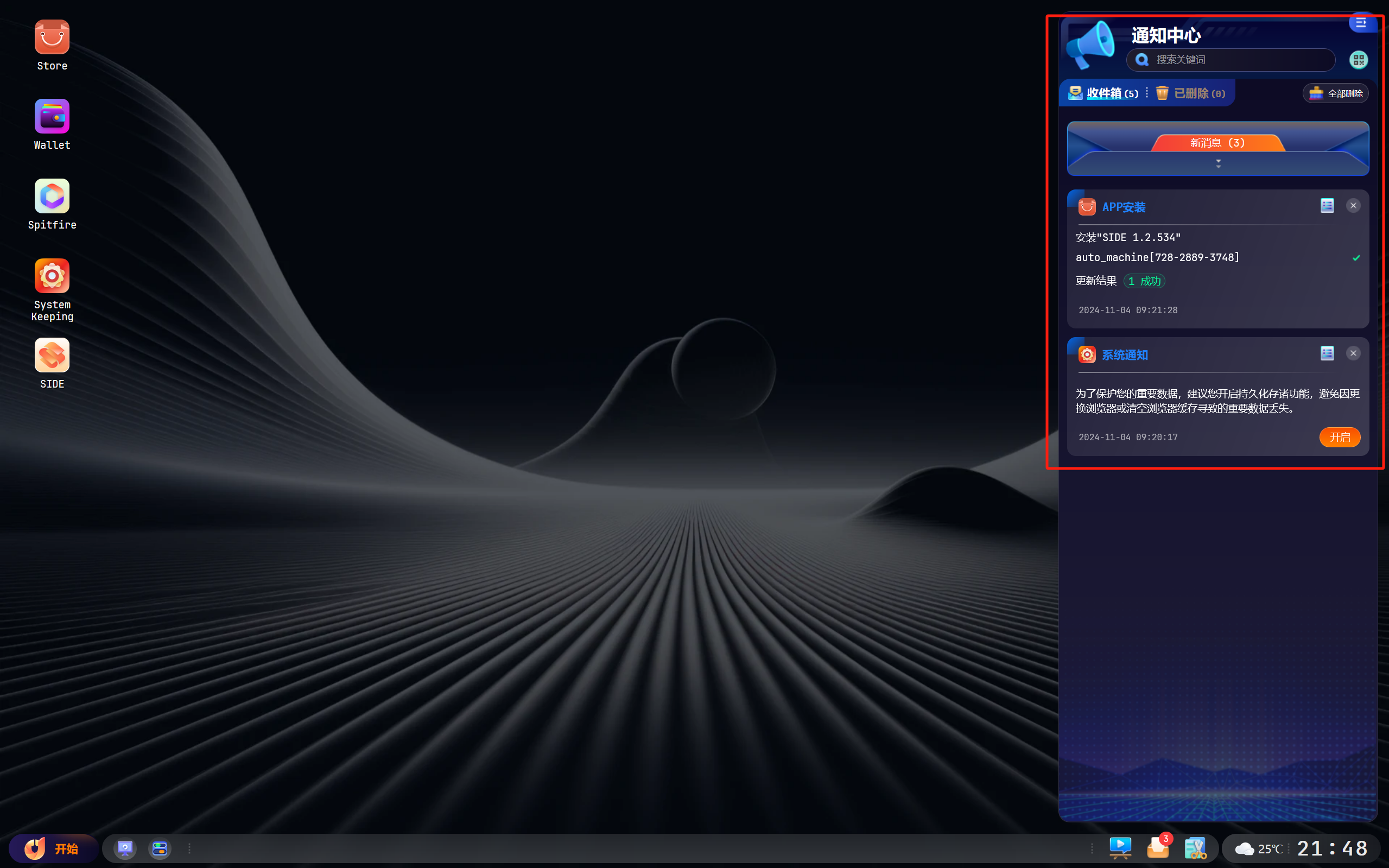Viewport: 1389px width, 868px height.
Task: Click the green checkmark beside auto_machine
Action: tap(1356, 258)
